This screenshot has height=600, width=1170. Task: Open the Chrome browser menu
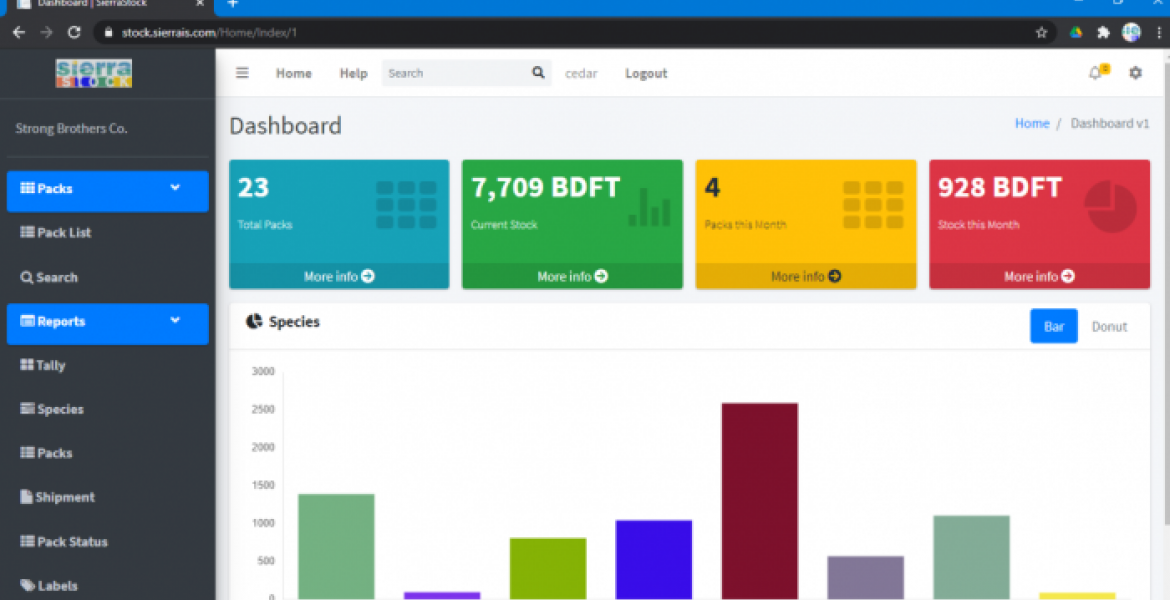pos(1159,32)
